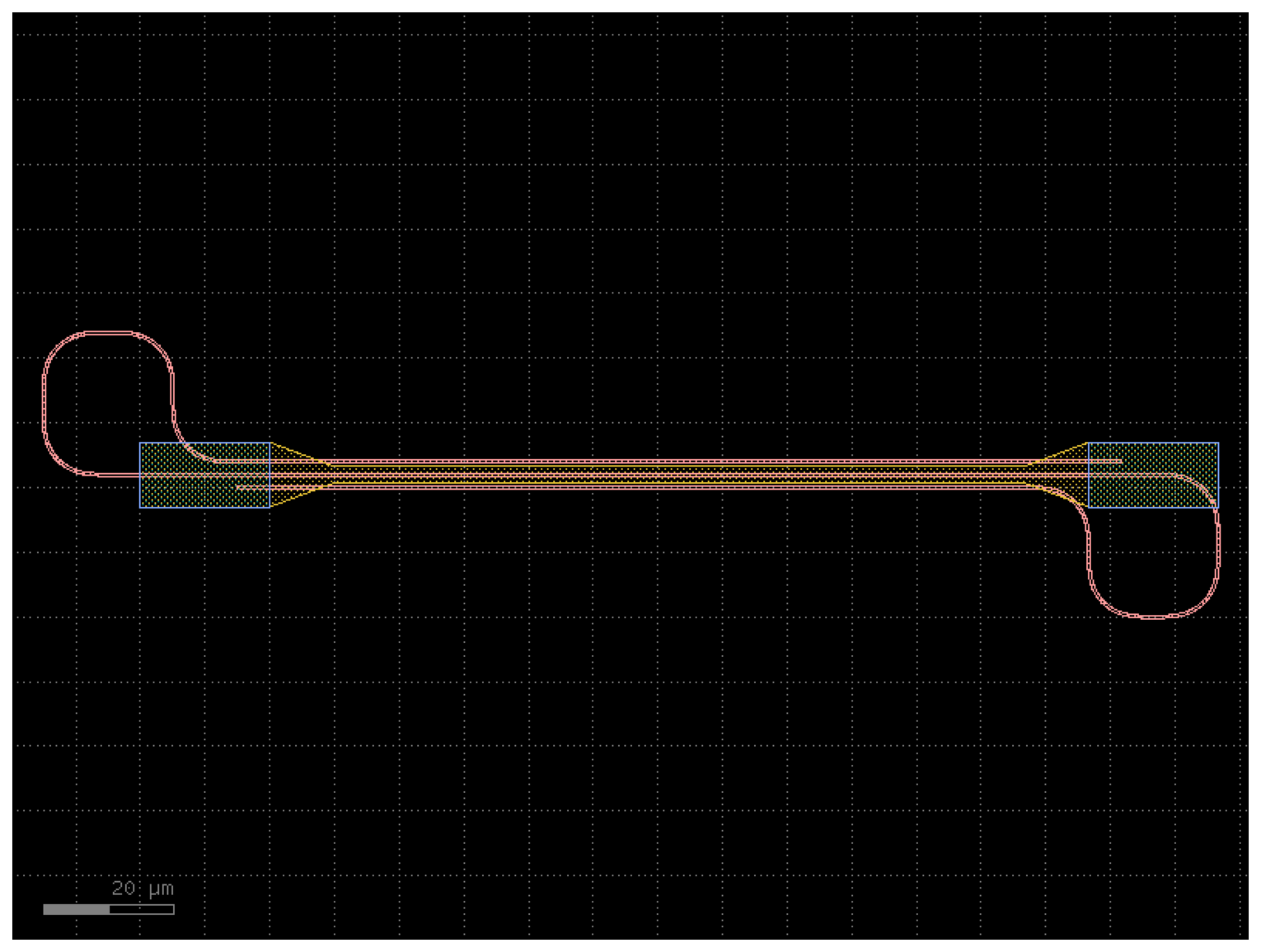Select the left blue hatched rectangle
This screenshot has height=952, width=1261.
pos(205,475)
